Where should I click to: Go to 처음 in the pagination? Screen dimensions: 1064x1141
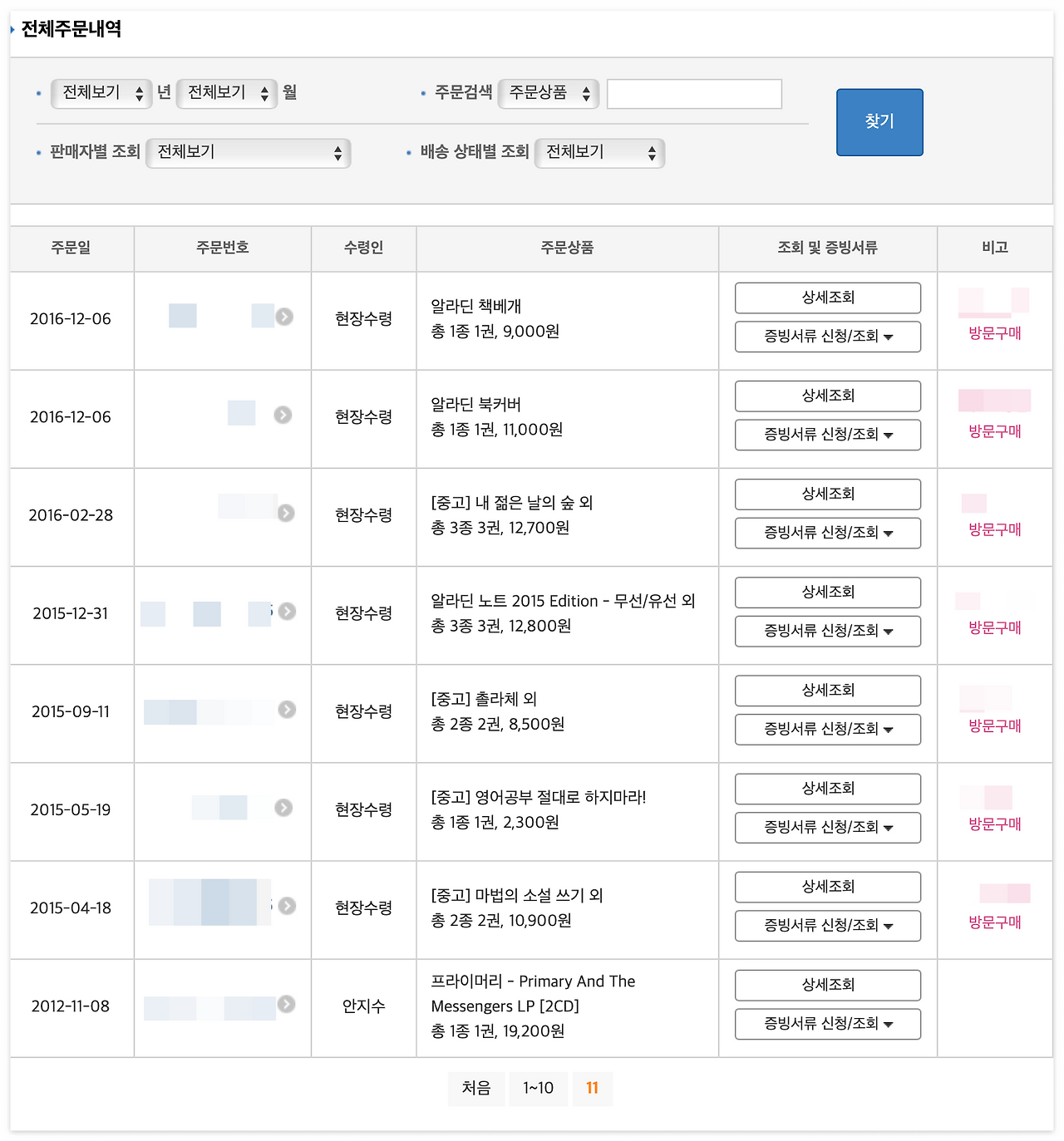click(476, 1088)
